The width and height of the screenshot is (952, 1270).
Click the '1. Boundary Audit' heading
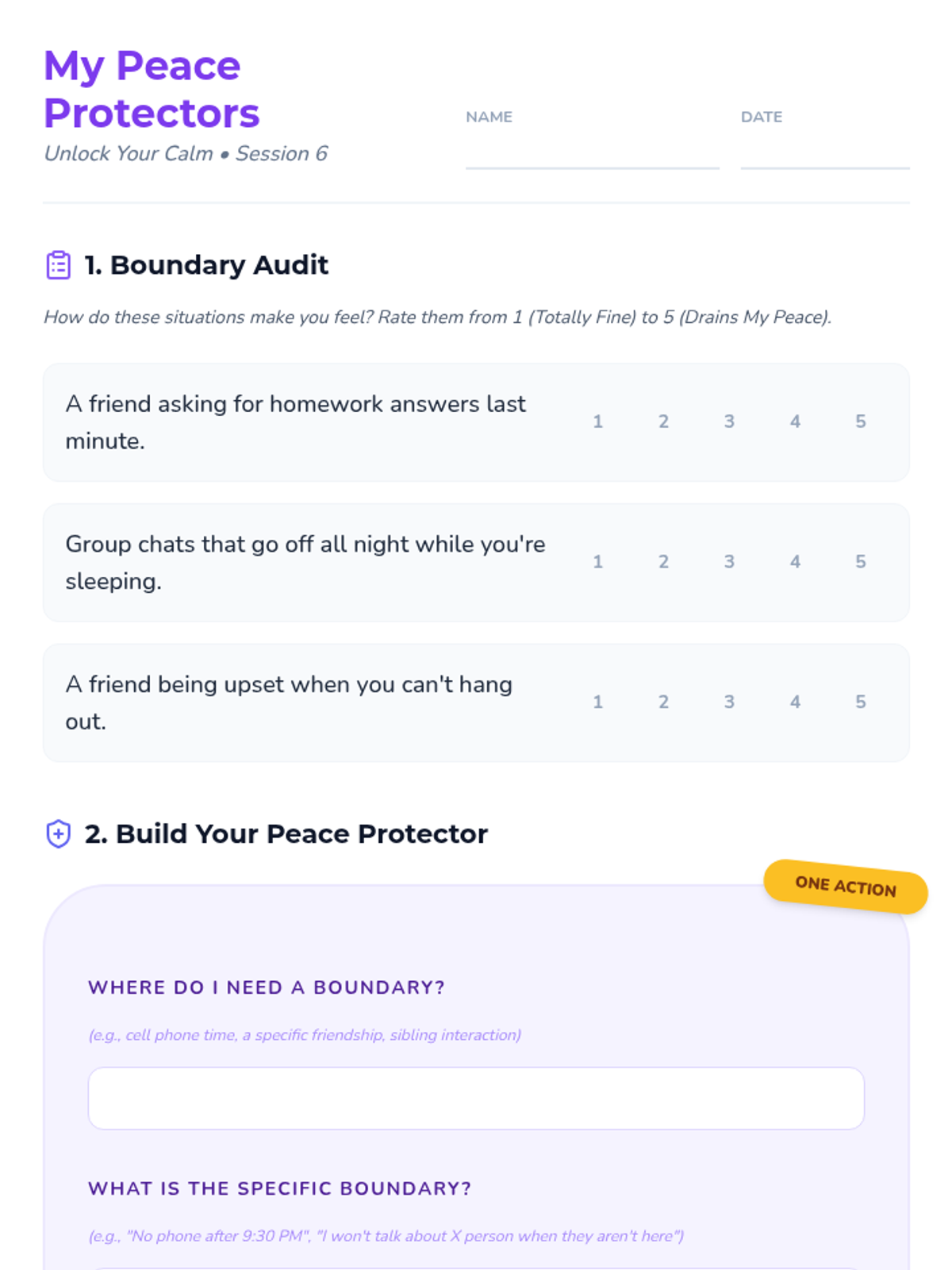coord(206,265)
